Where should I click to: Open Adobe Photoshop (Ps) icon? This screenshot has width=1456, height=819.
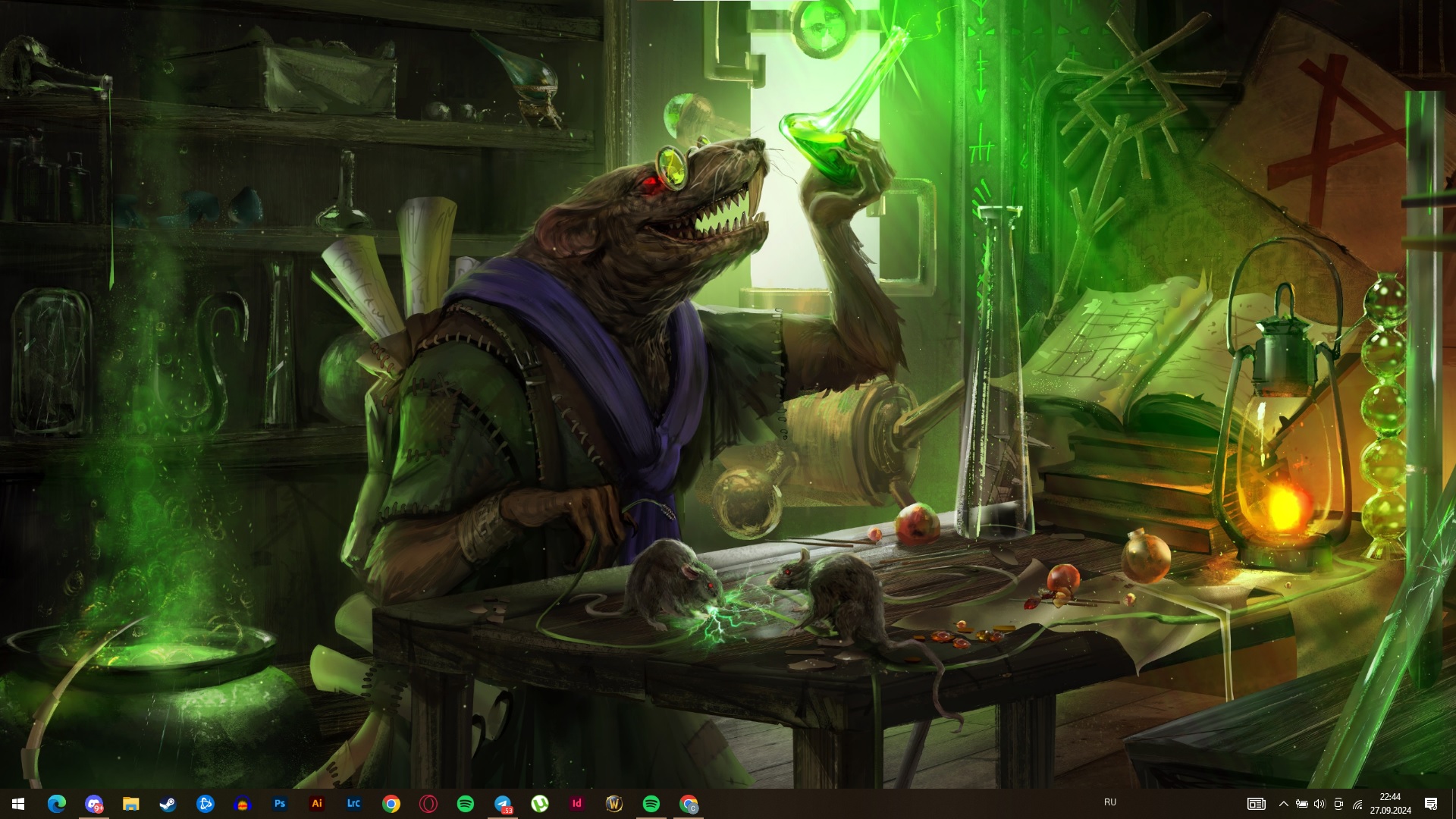click(280, 804)
